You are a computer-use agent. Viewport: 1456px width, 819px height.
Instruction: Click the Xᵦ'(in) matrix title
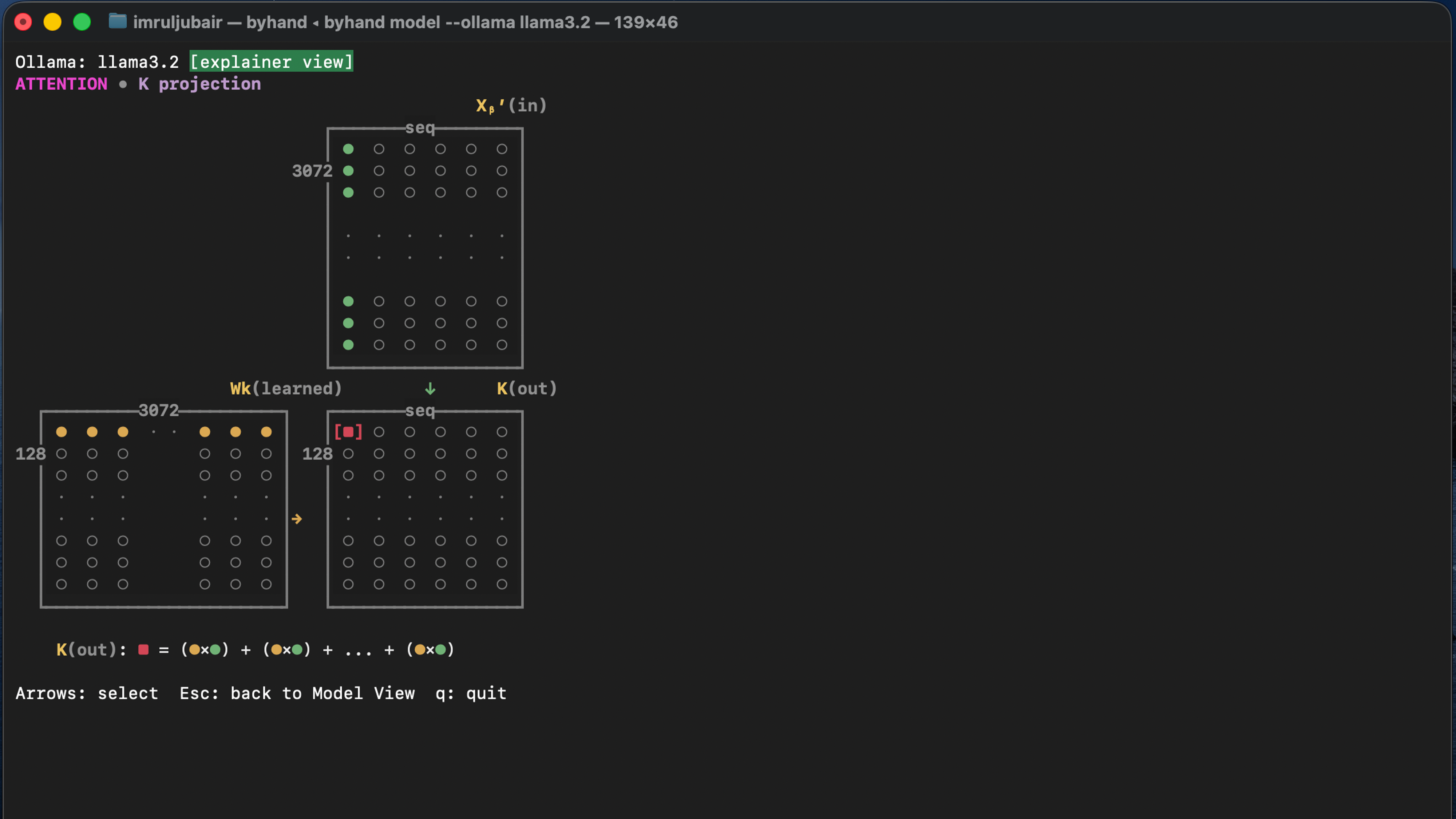511,106
